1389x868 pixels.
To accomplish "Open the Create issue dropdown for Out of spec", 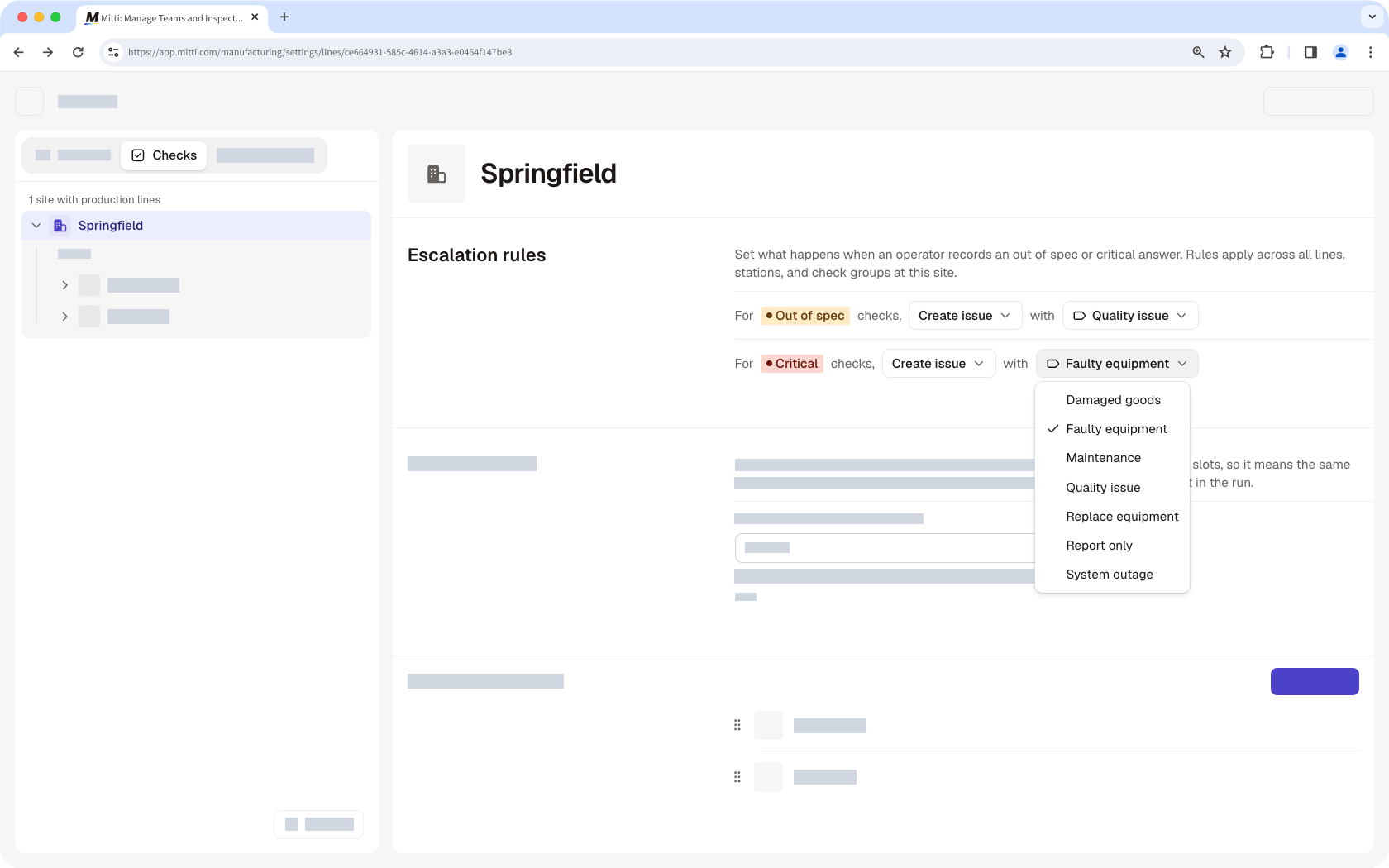I will tap(965, 316).
